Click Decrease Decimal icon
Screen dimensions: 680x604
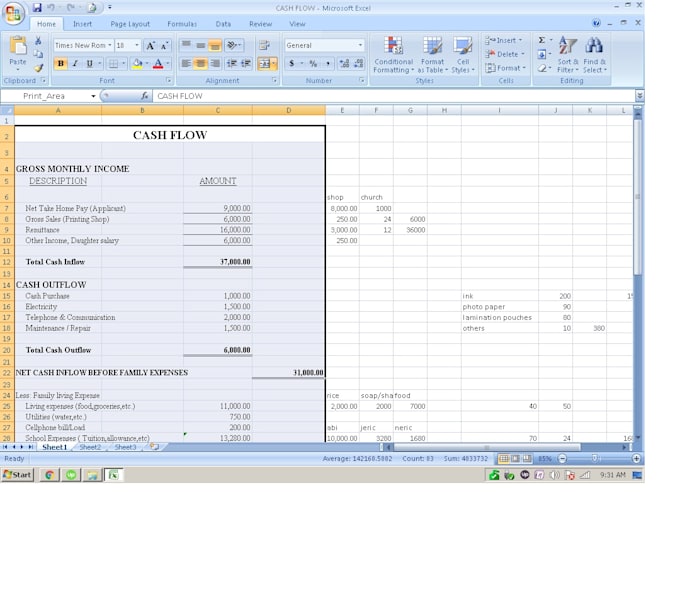coord(359,64)
